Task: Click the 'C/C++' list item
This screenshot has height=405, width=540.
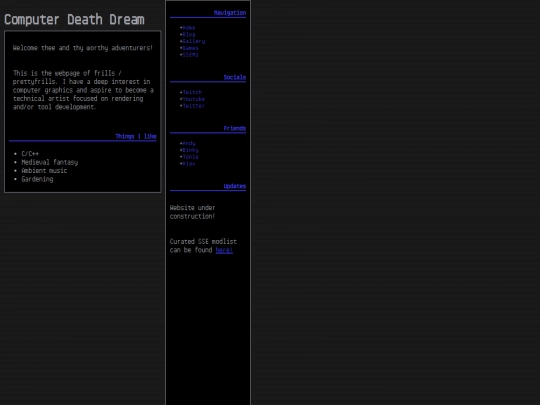Action: [x=30, y=154]
